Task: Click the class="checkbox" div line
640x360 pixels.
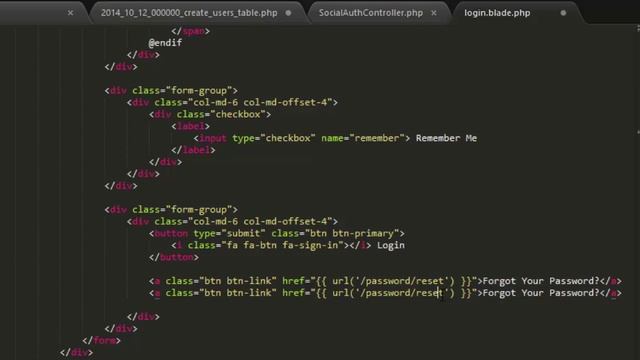Action: point(210,114)
